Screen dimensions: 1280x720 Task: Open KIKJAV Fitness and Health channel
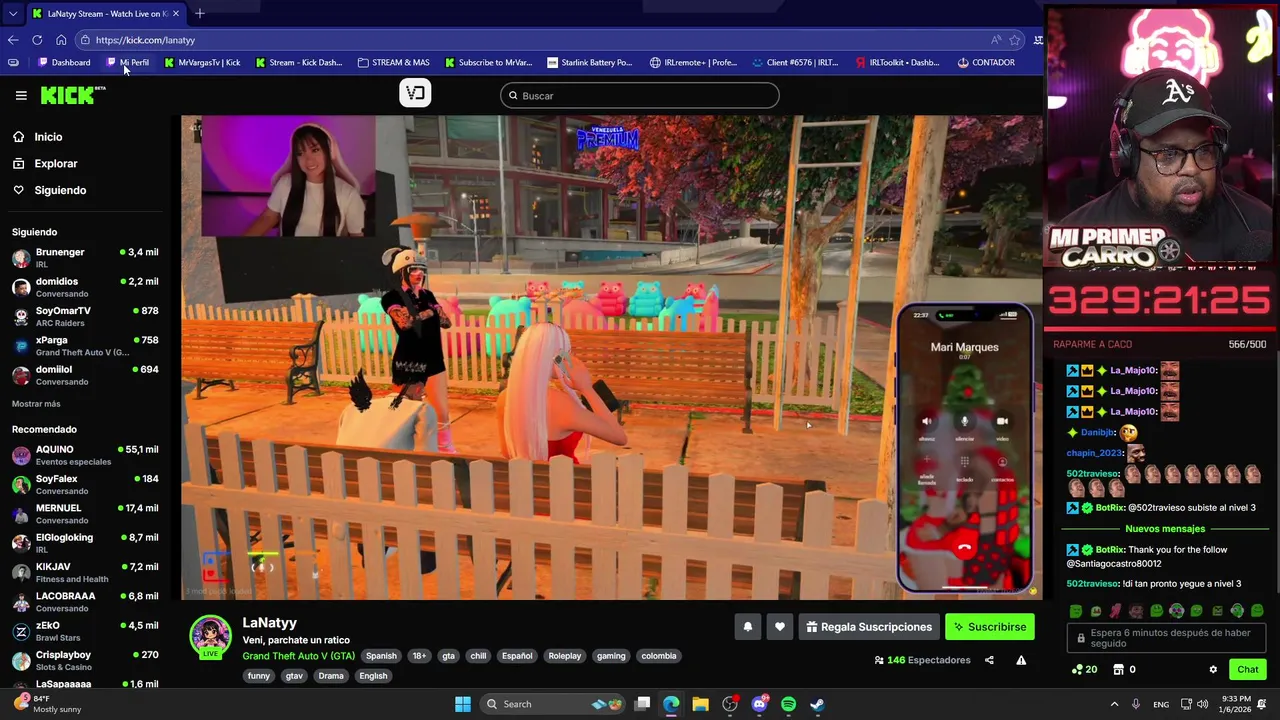coord(85,572)
